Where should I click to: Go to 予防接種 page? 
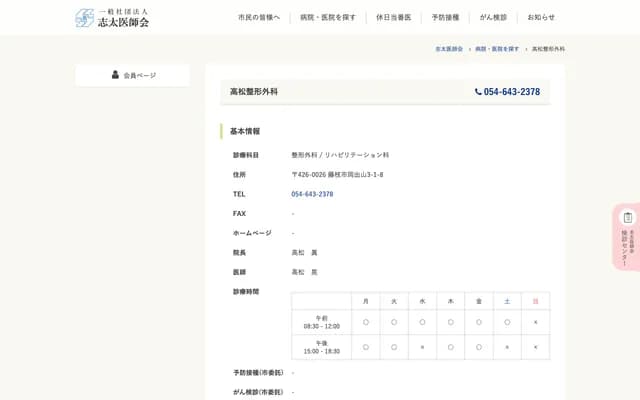click(445, 18)
